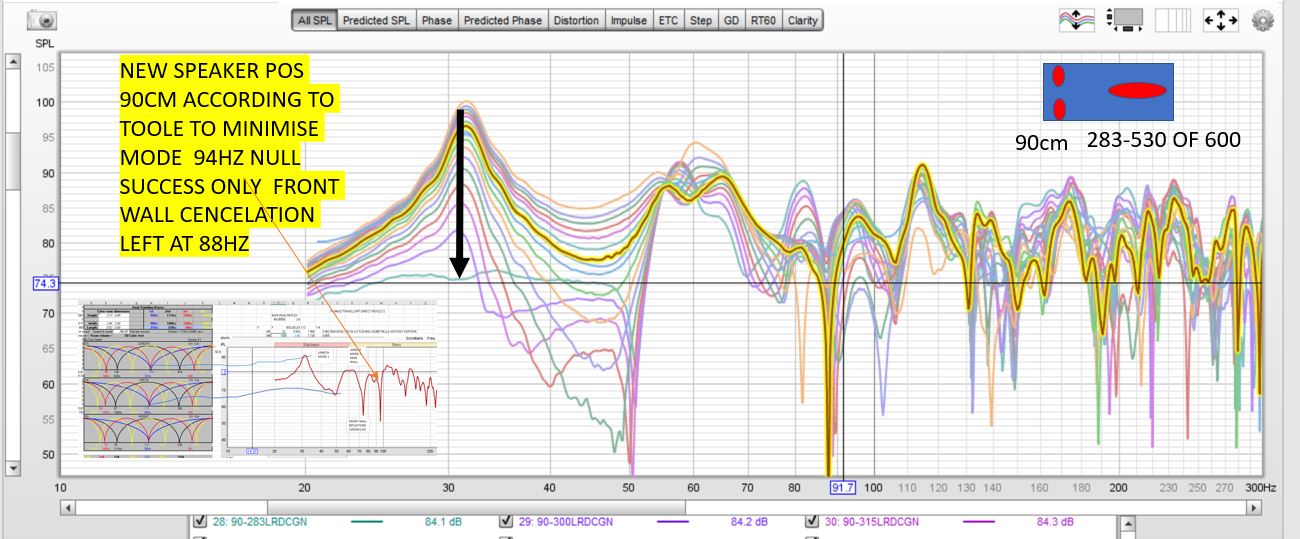Viewport: 1300px width, 539px height.
Task: Click the magenta line sample for trace 30
Action: 979,522
